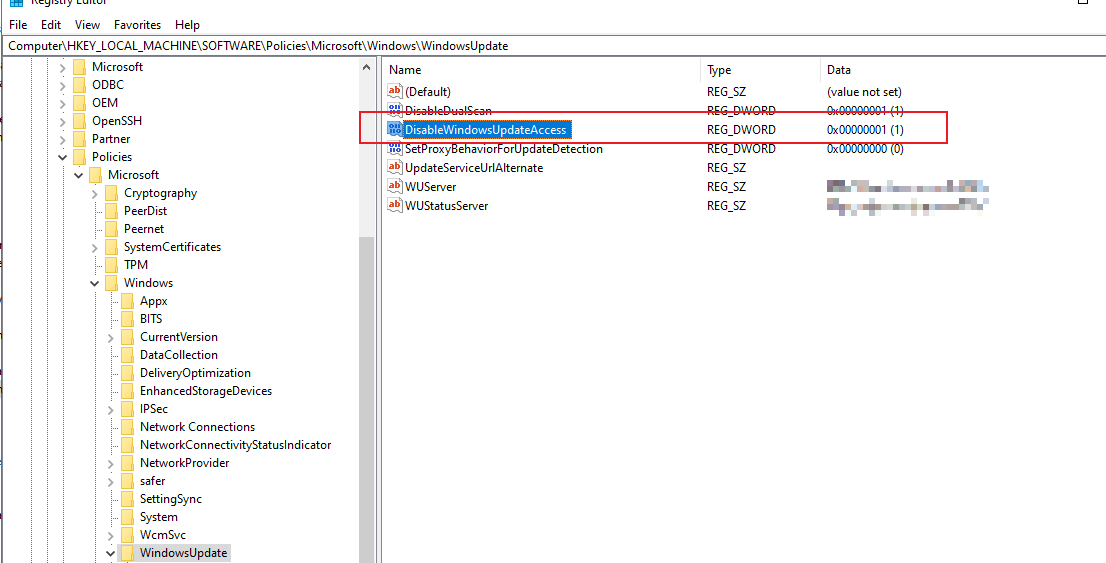
Task: Collapse the Policies key
Action: [62, 157]
